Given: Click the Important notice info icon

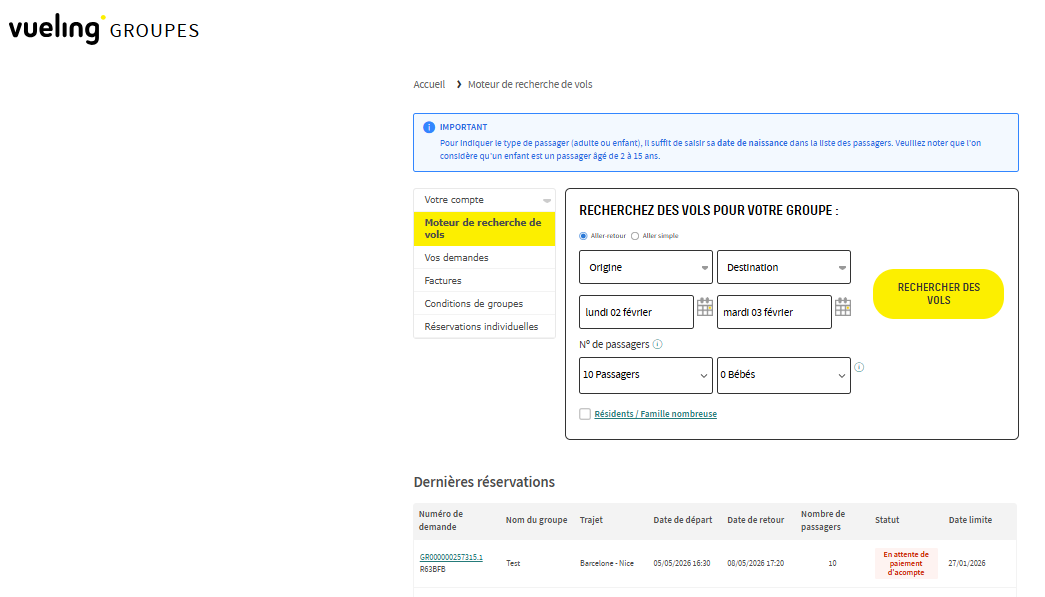Looking at the screenshot, I should 429,128.
